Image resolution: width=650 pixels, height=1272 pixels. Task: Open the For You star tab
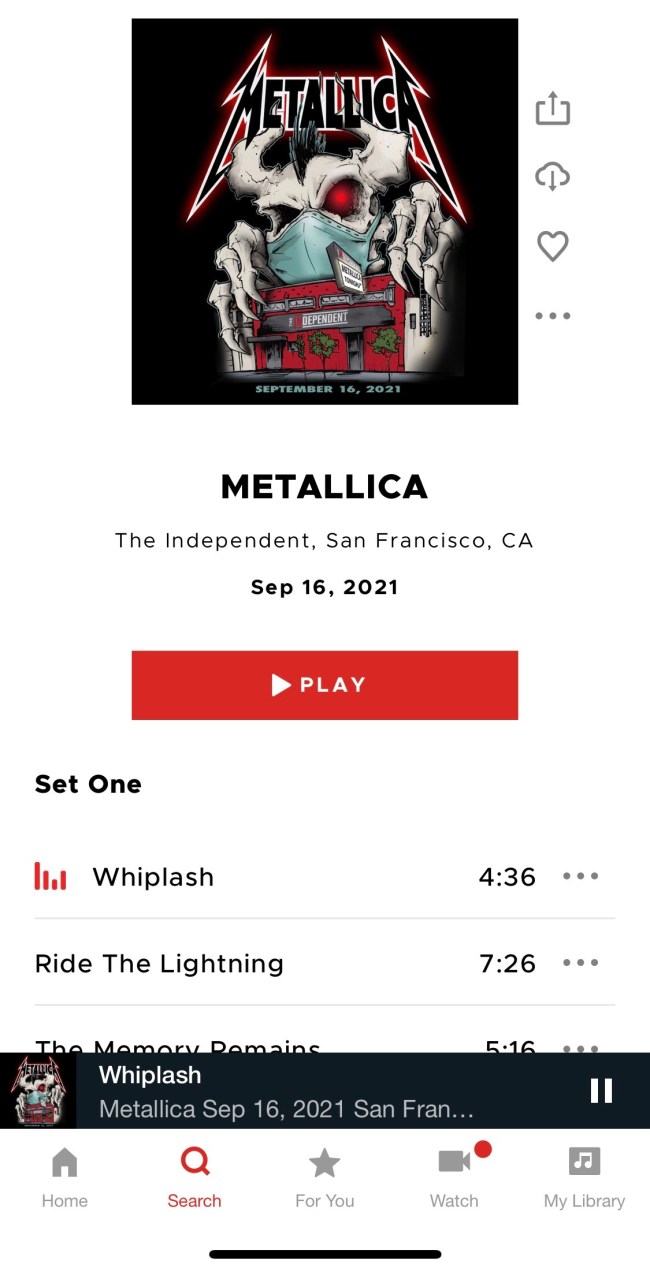(x=324, y=1178)
